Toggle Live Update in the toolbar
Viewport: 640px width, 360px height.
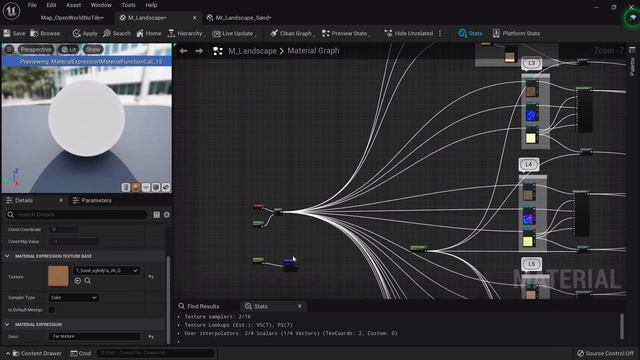click(235, 33)
